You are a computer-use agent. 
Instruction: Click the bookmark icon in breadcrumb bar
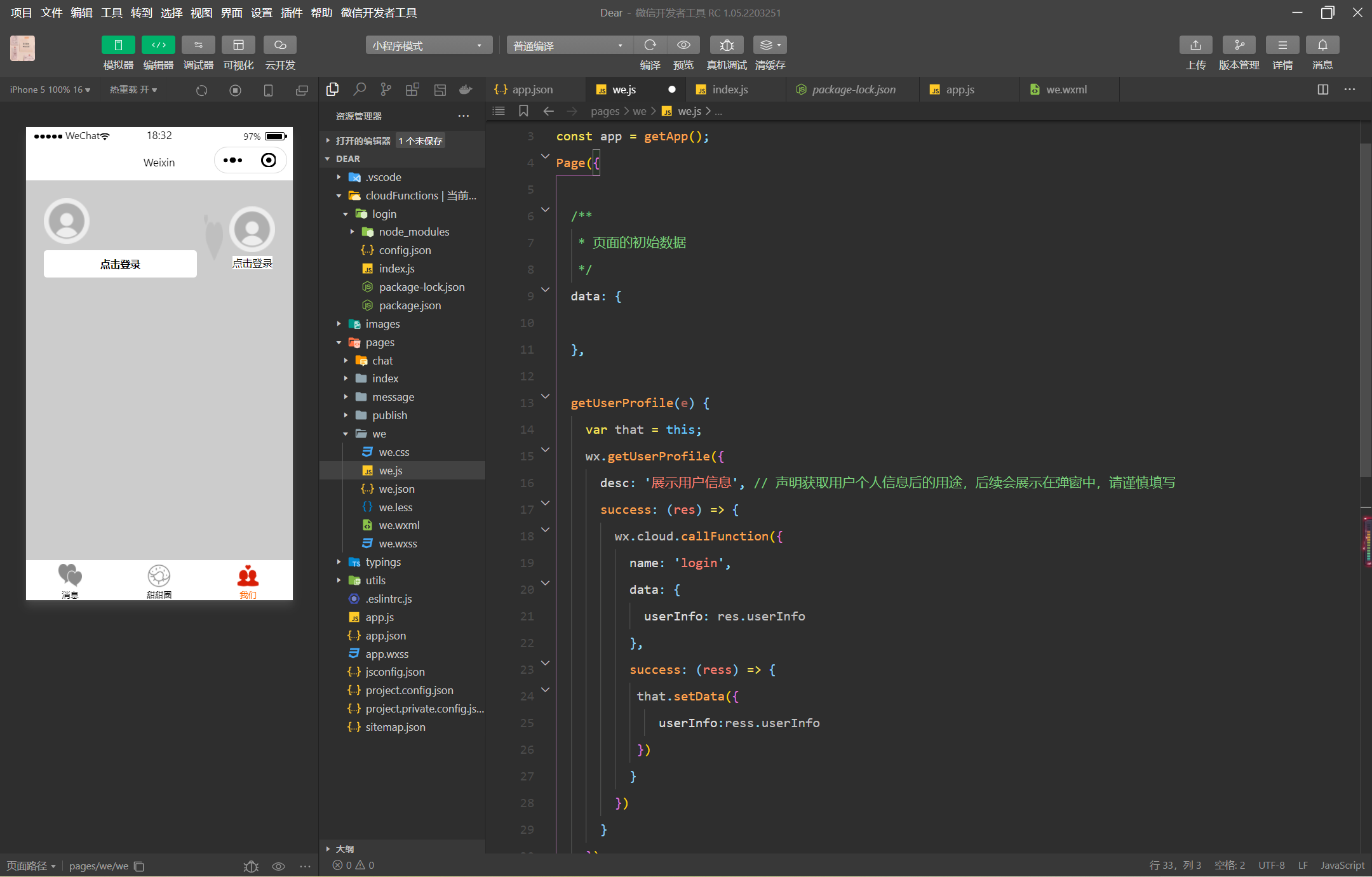click(523, 111)
